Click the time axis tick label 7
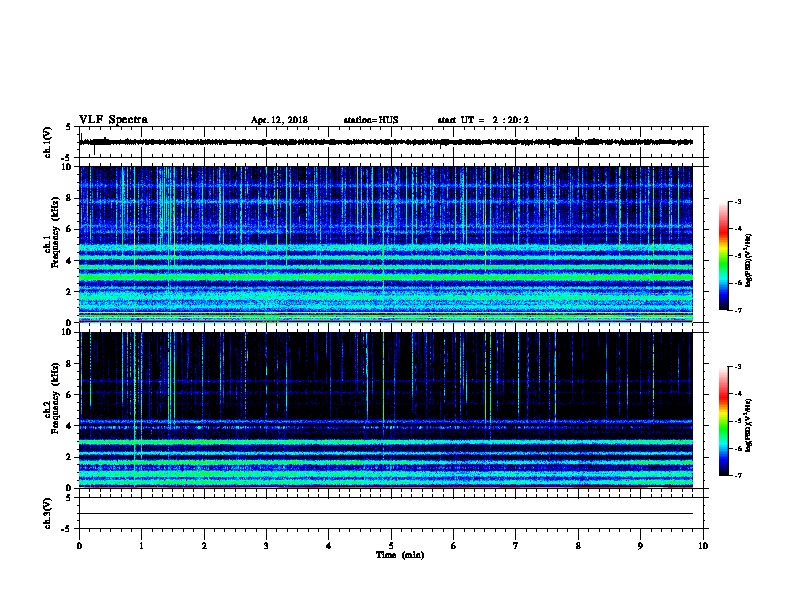This screenshot has height=612, width=792. coord(516,546)
